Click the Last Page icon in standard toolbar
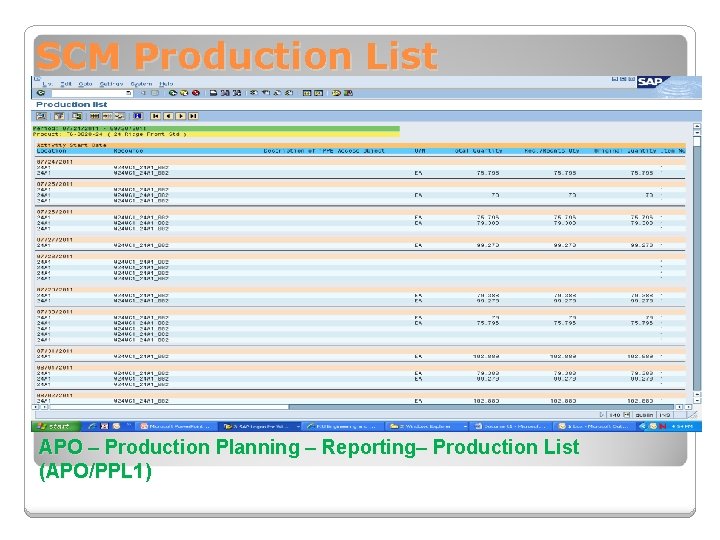Screen dimensions: 720x540 pyautogui.click(x=289, y=93)
